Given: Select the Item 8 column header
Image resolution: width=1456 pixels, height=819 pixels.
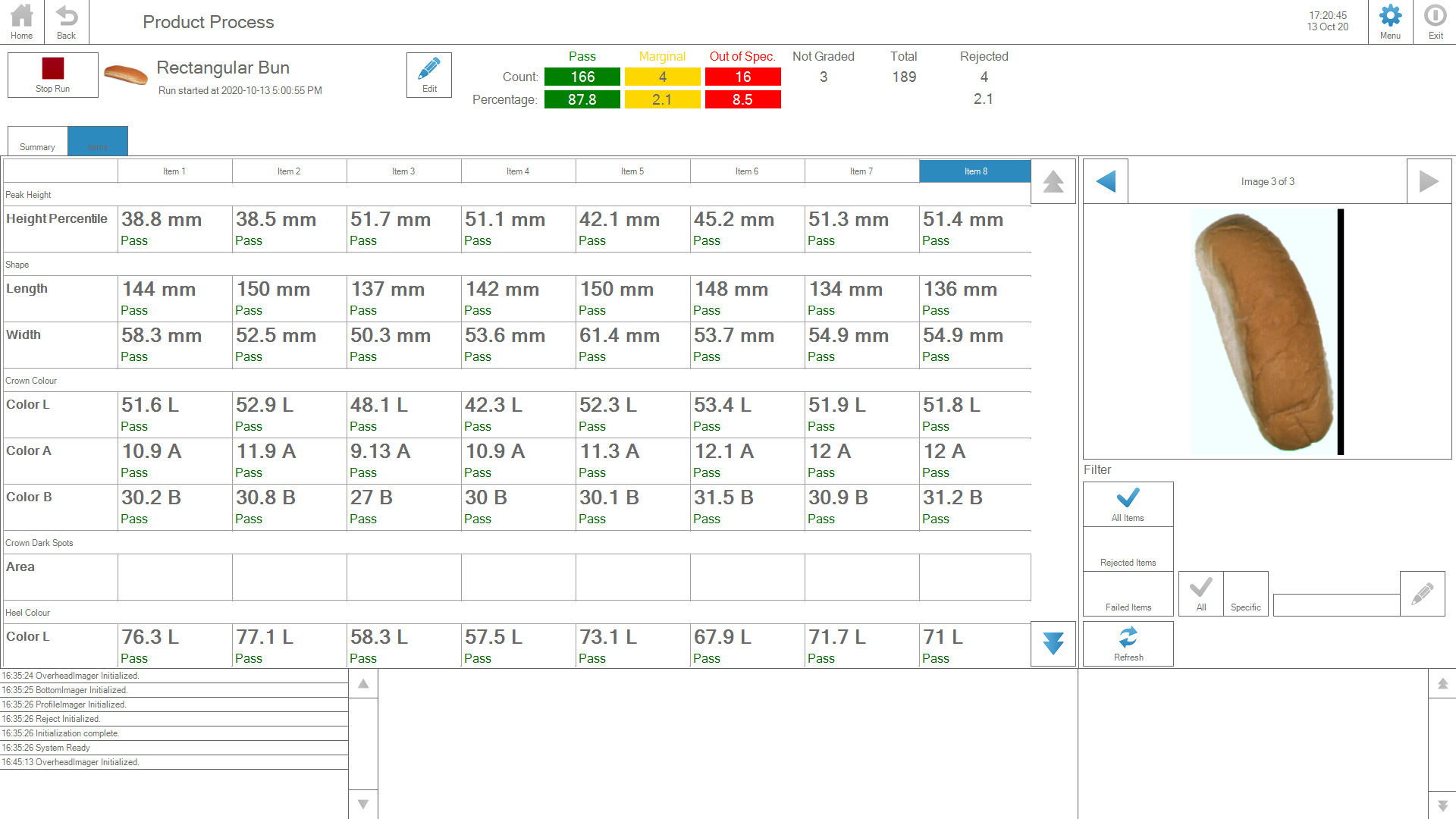Looking at the screenshot, I should coord(975,171).
